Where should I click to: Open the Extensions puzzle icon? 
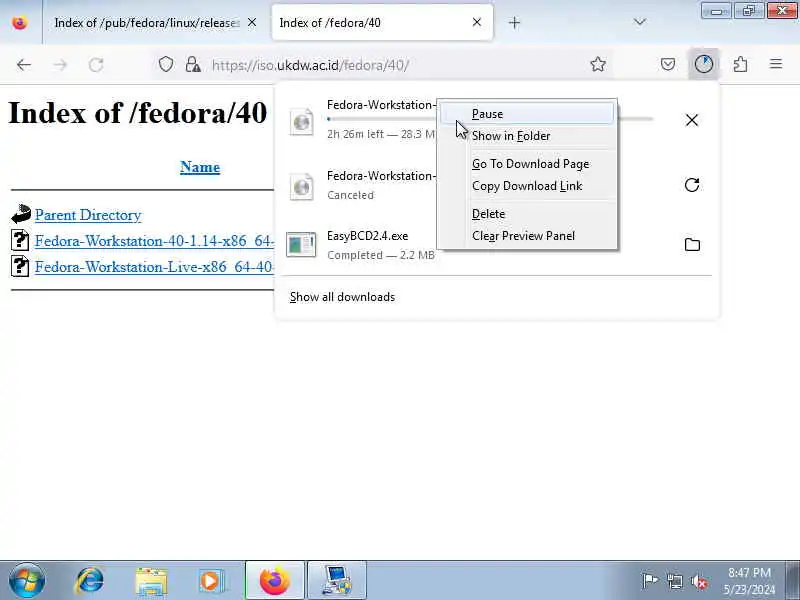click(x=740, y=64)
